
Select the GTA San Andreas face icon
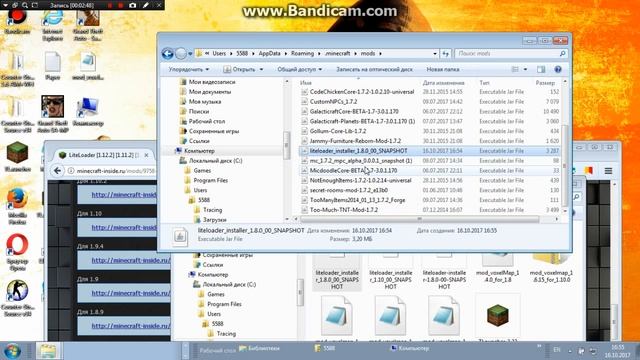tap(53, 114)
